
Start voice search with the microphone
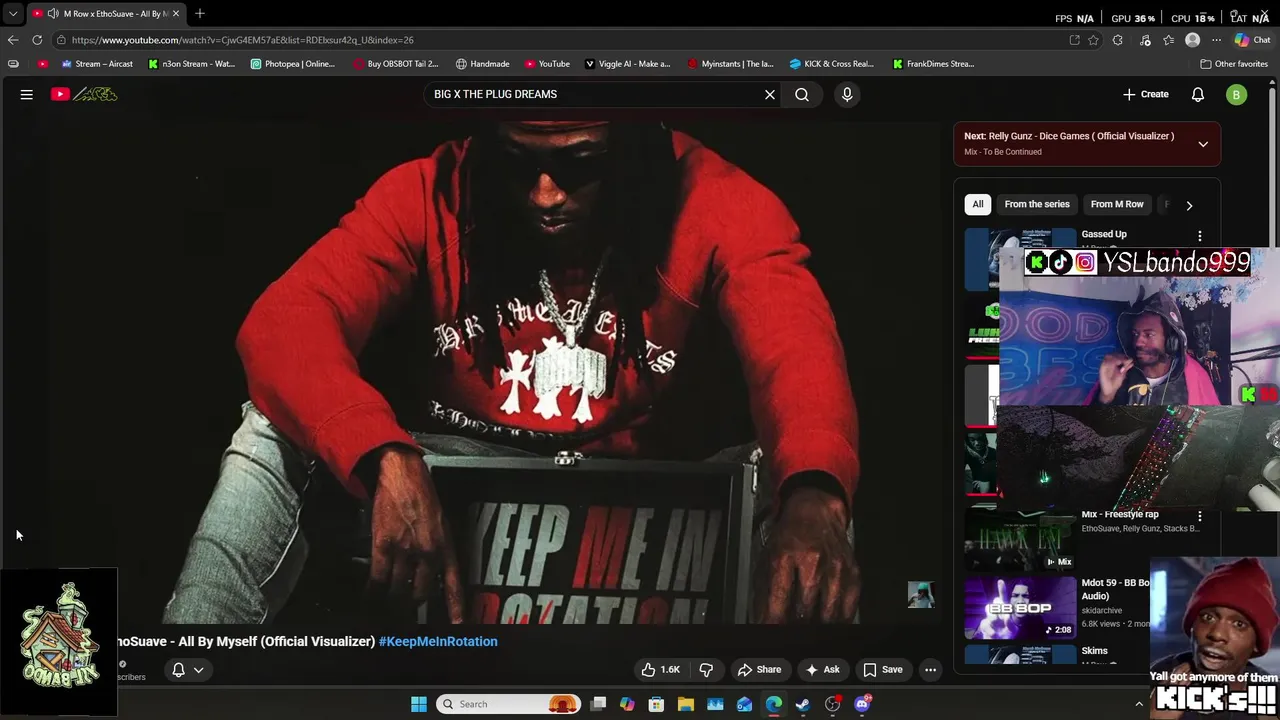click(x=847, y=94)
